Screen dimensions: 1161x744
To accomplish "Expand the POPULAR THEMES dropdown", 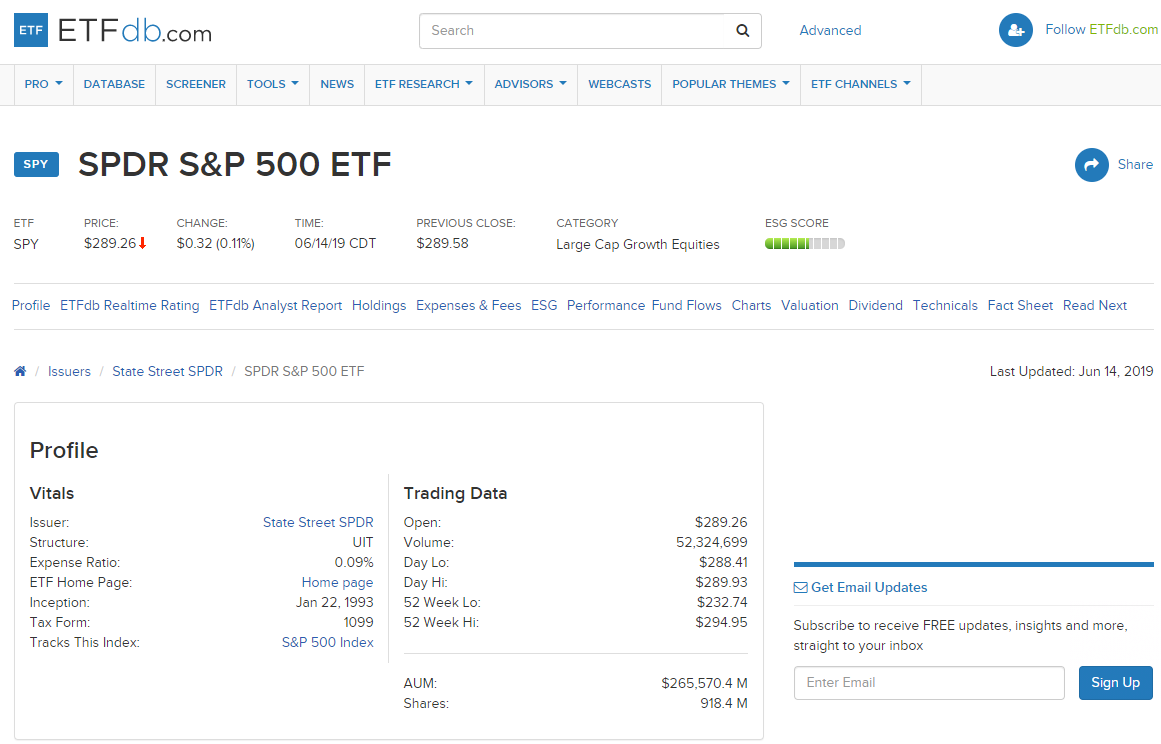I will pyautogui.click(x=731, y=84).
